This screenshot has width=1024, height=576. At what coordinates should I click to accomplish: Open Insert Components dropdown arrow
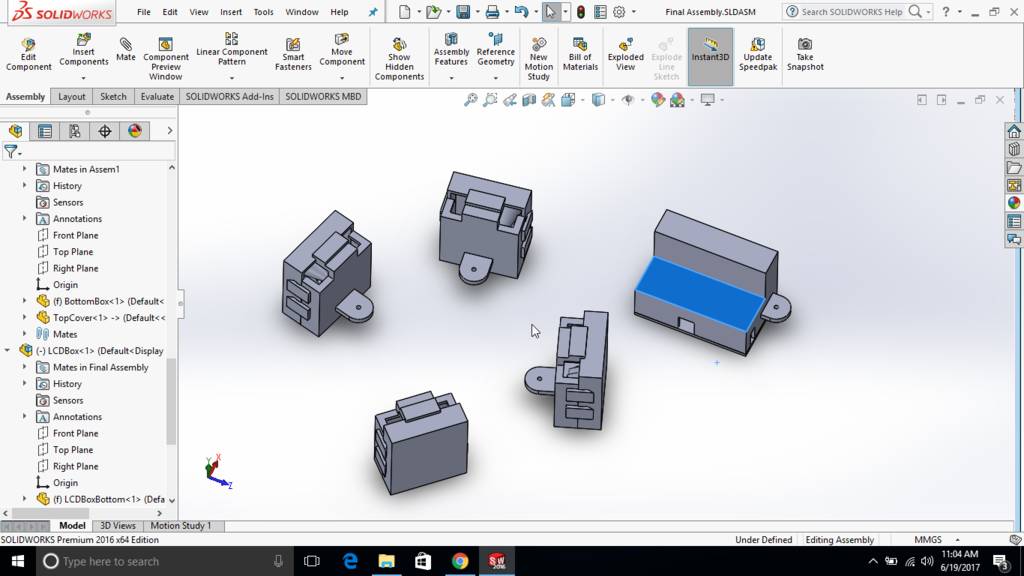coord(84,78)
